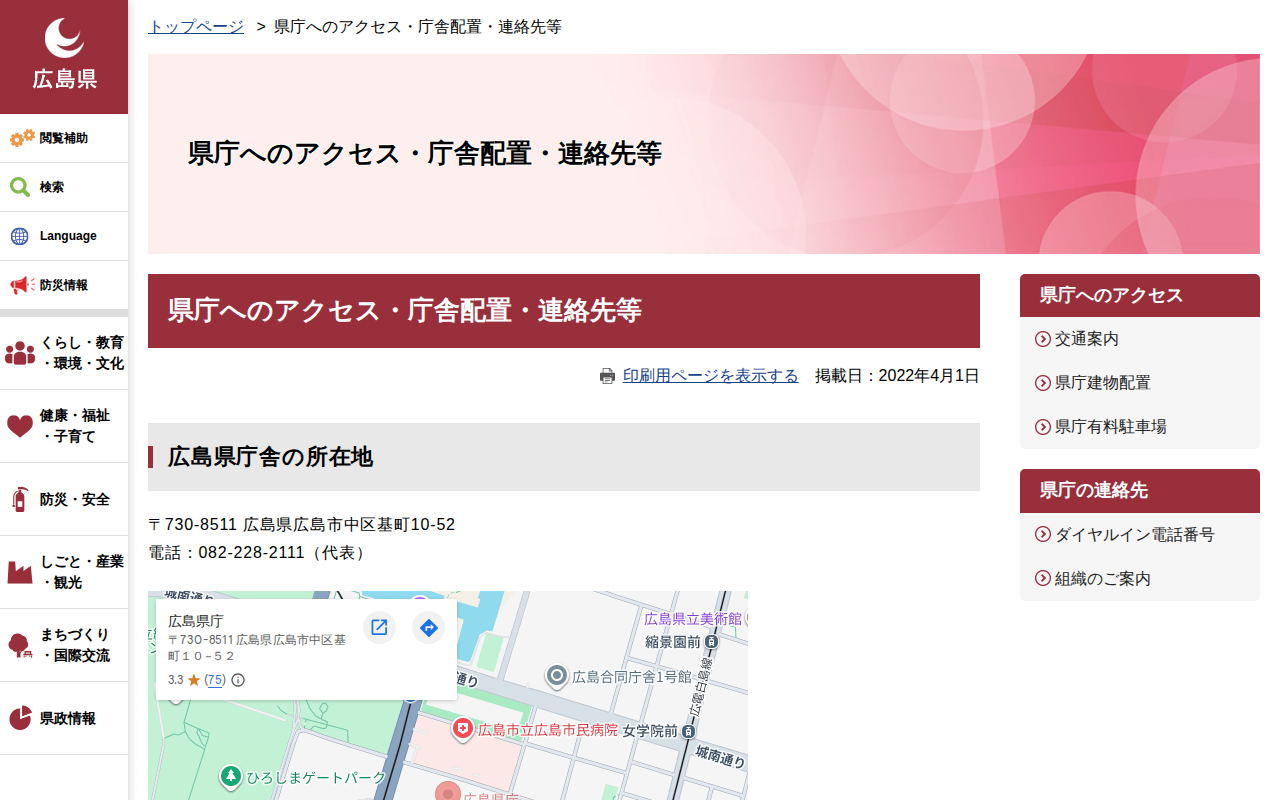Click the current breadcrumb 県庁へのアクセス・庁舎配置・連絡先等
This screenshot has width=1280, height=800.
418,26
